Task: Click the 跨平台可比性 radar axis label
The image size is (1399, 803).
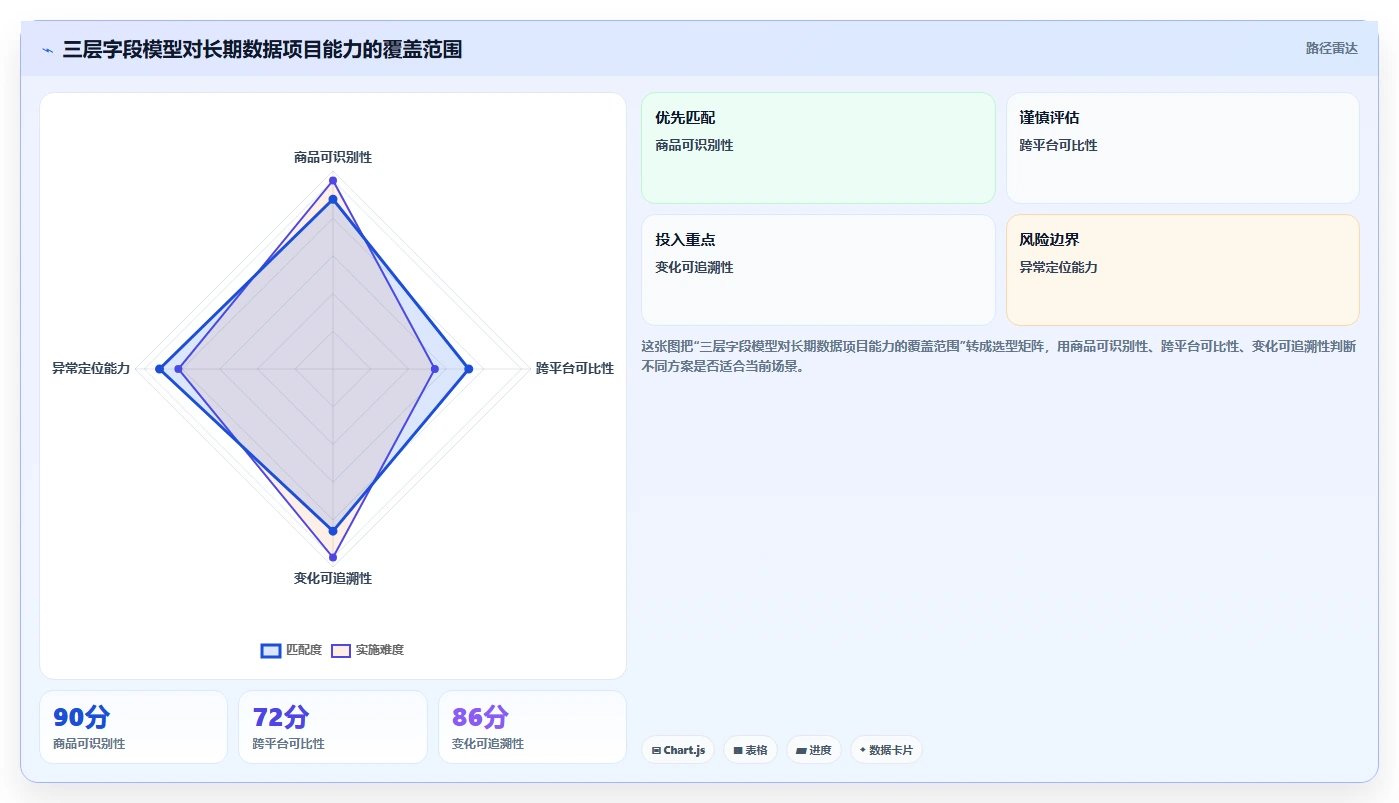Action: tap(575, 368)
